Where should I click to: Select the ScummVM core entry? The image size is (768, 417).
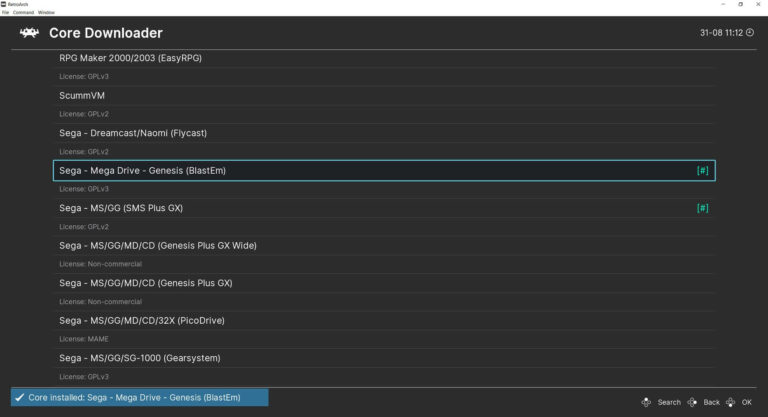[82, 96]
